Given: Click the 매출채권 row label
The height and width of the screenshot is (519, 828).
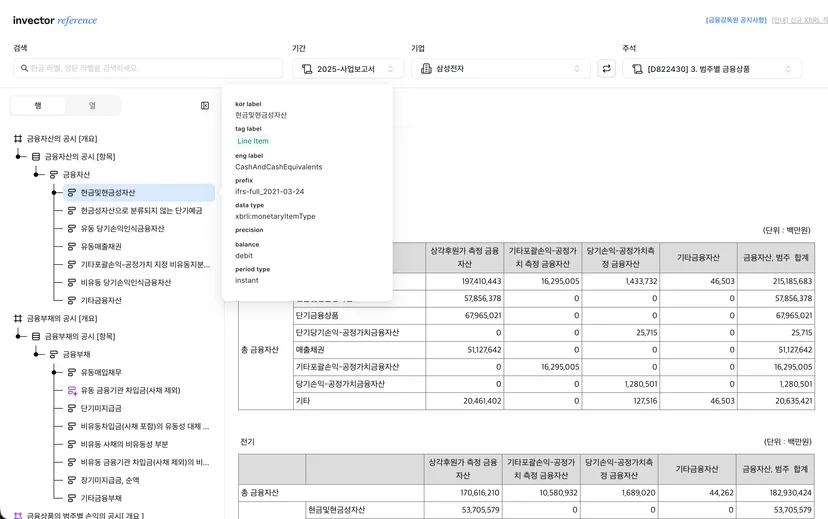Looking at the screenshot, I should click(x=310, y=350).
